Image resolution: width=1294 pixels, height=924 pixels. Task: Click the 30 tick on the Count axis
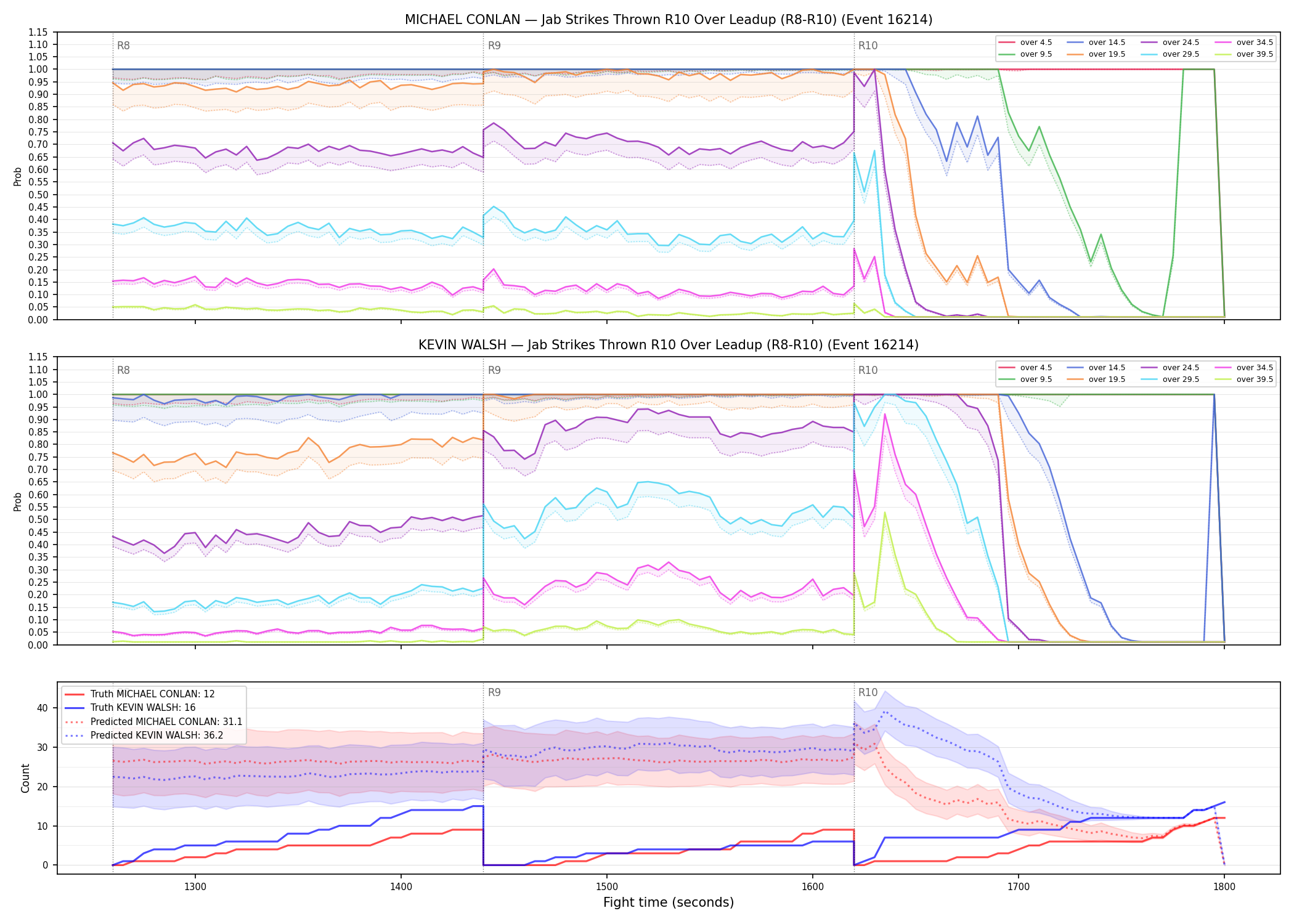(43, 747)
